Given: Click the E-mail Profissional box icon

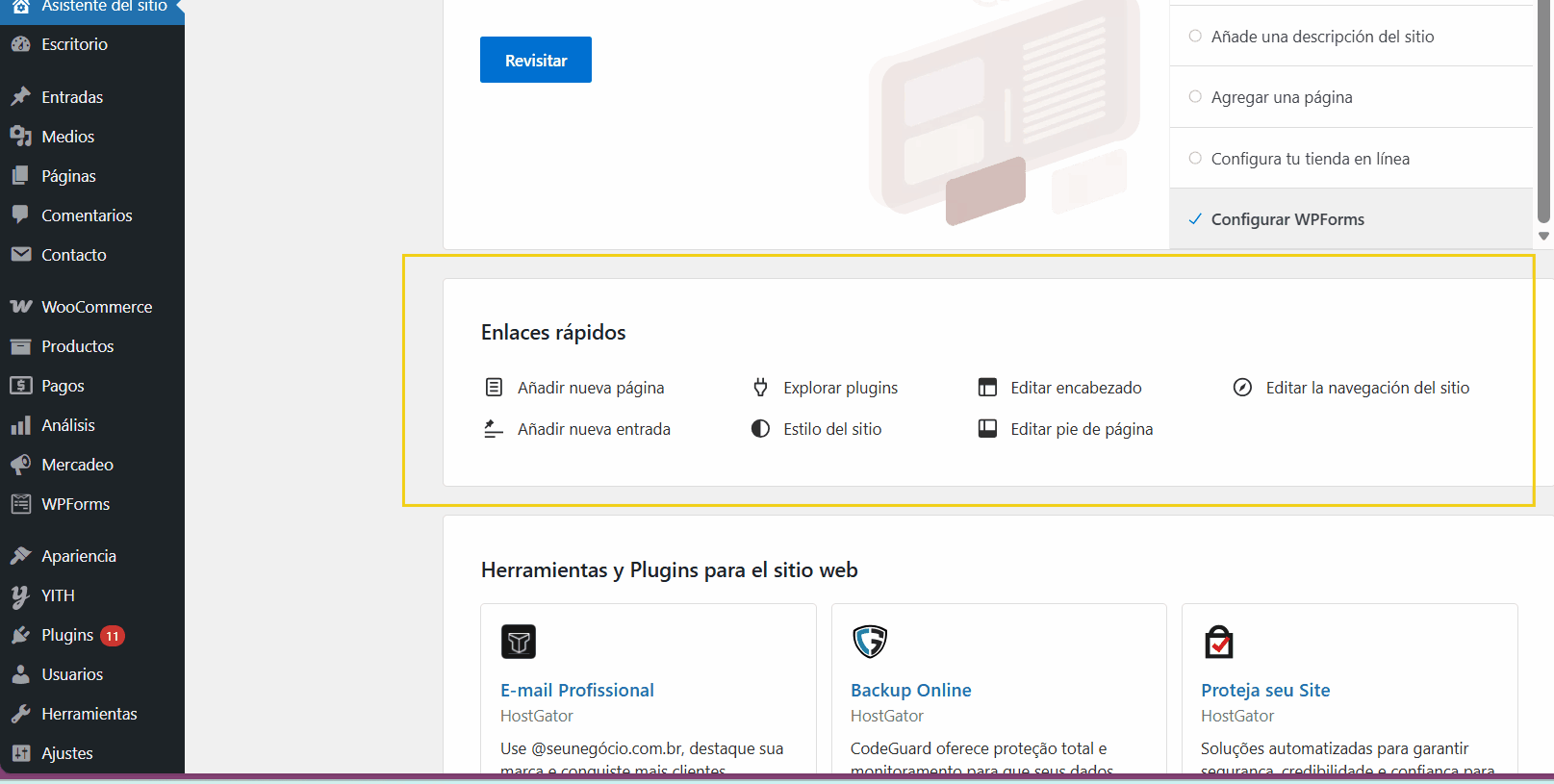Looking at the screenshot, I should pos(519,642).
